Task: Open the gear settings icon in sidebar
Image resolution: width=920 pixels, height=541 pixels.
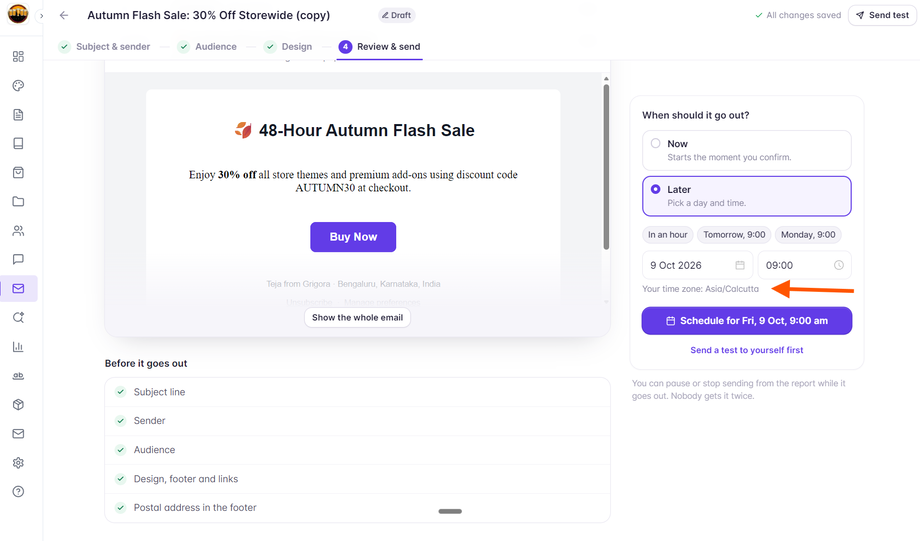Action: (x=18, y=463)
